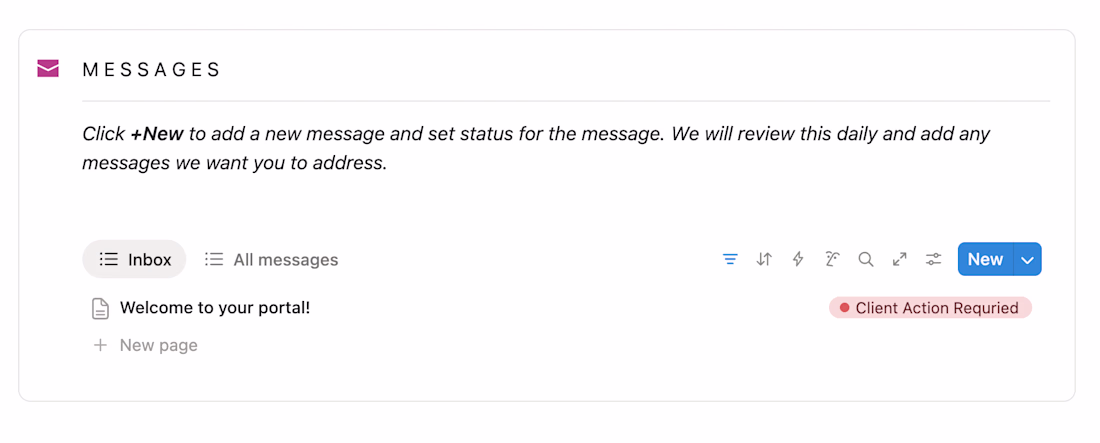Screen dimensions: 1100x443
Task: Add a row via New page
Action: click(x=158, y=345)
